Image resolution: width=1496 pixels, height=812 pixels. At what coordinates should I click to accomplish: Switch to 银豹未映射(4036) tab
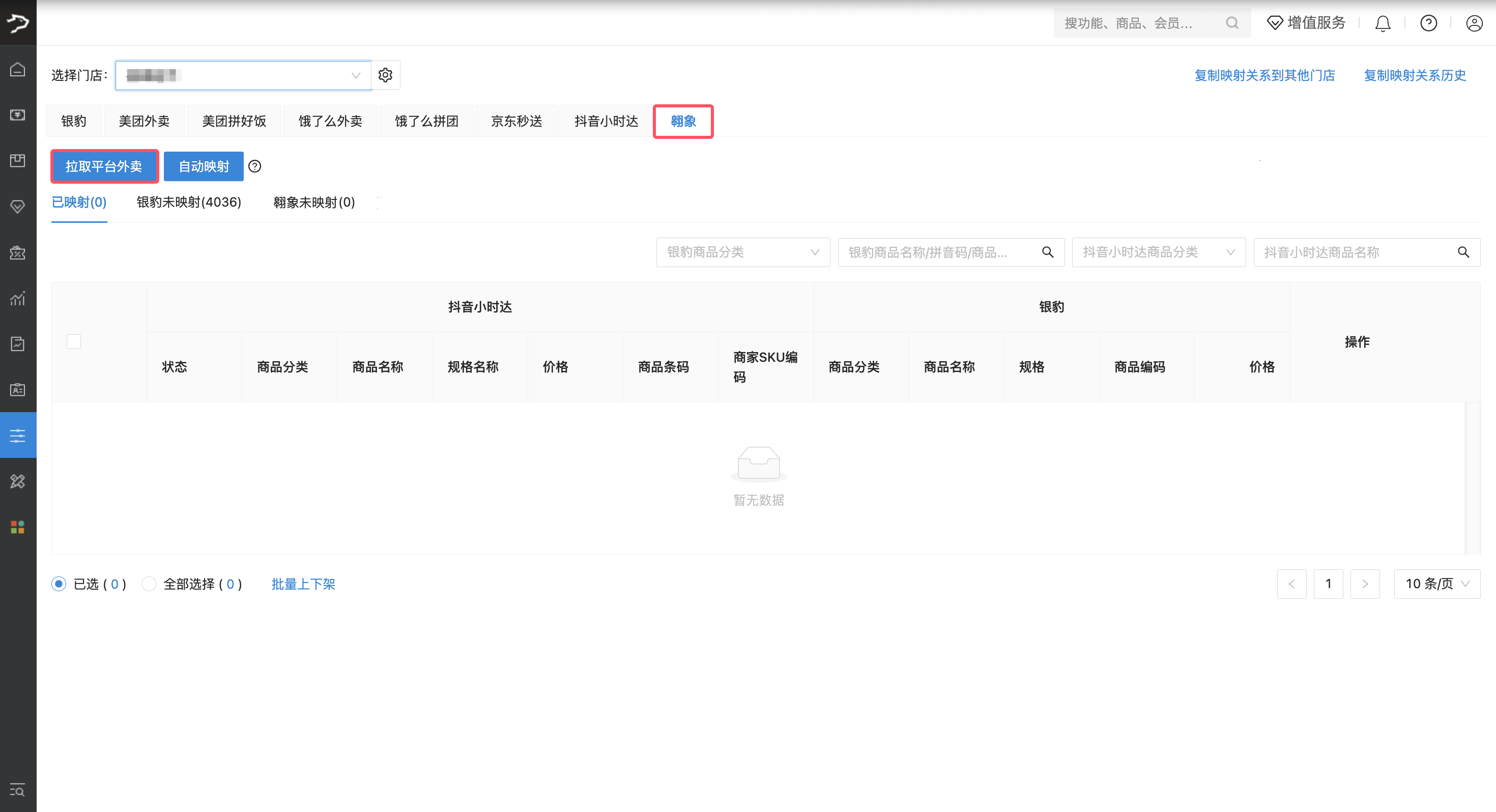(189, 202)
